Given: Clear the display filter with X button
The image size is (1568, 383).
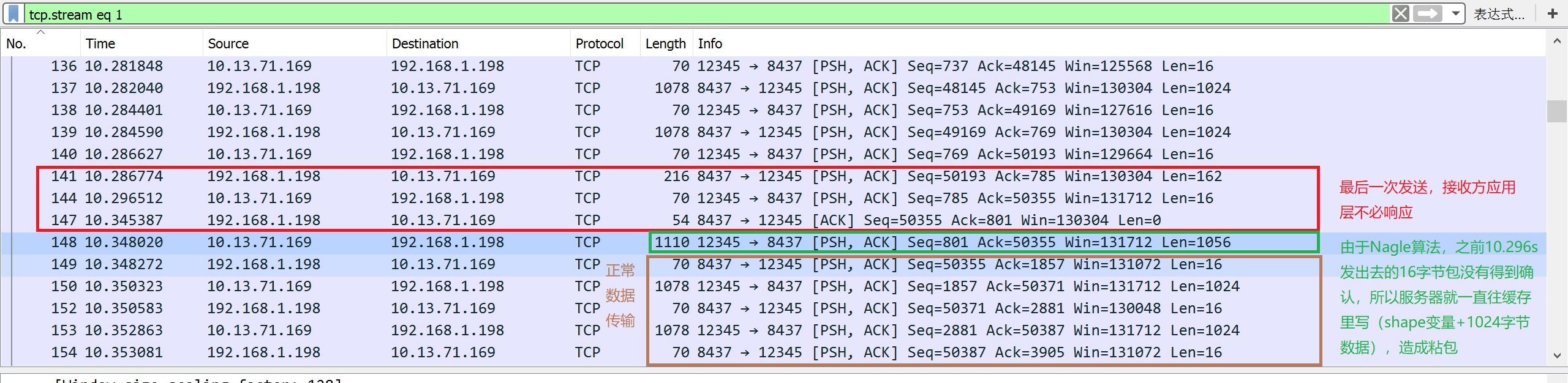Looking at the screenshot, I should tap(1400, 13).
